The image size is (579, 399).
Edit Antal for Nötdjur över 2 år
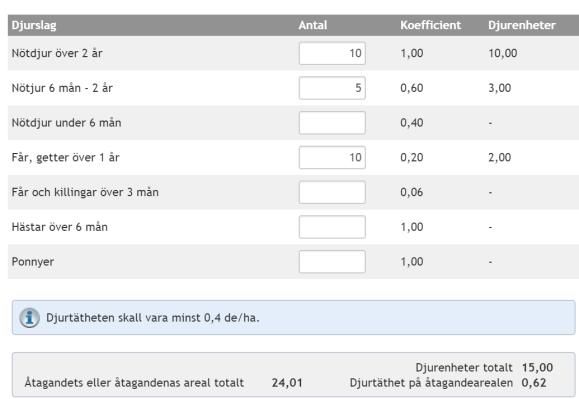tap(332, 53)
